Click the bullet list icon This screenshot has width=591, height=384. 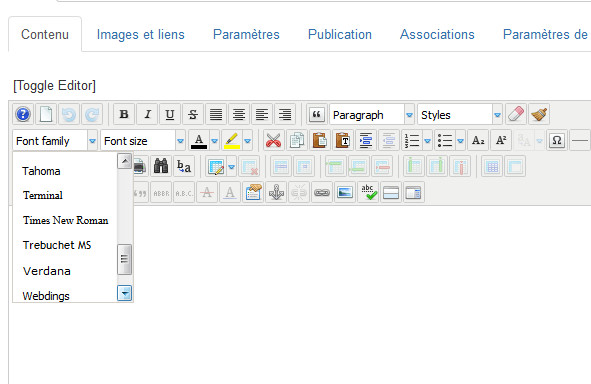445,141
